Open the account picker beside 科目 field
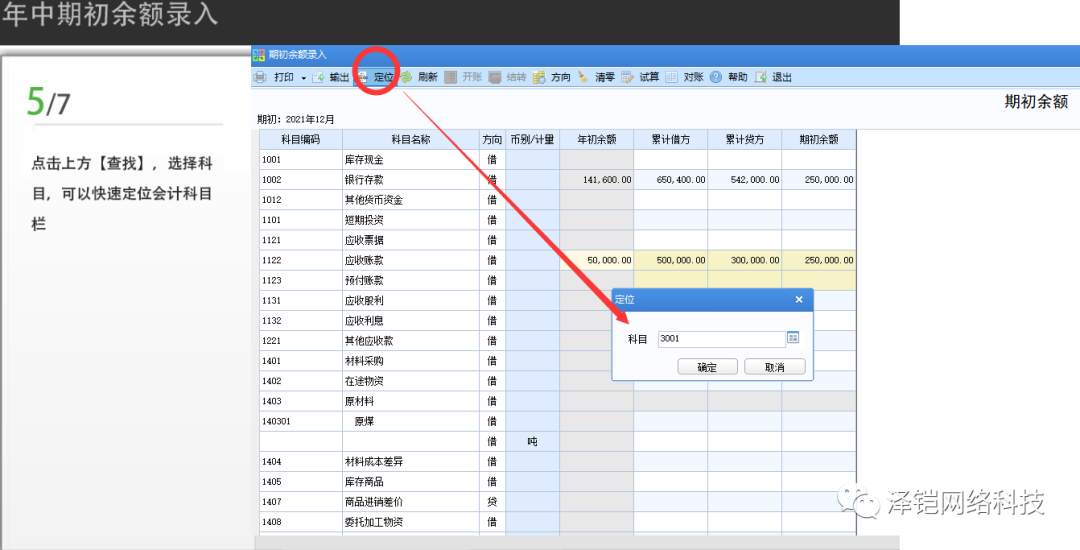 793,338
